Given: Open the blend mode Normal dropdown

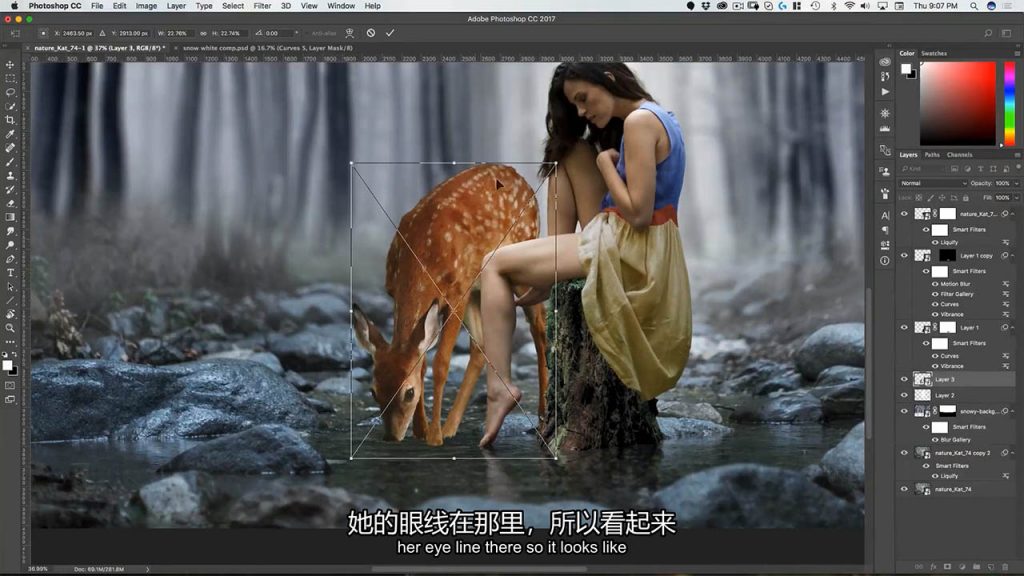Looking at the screenshot, I should click(x=933, y=184).
